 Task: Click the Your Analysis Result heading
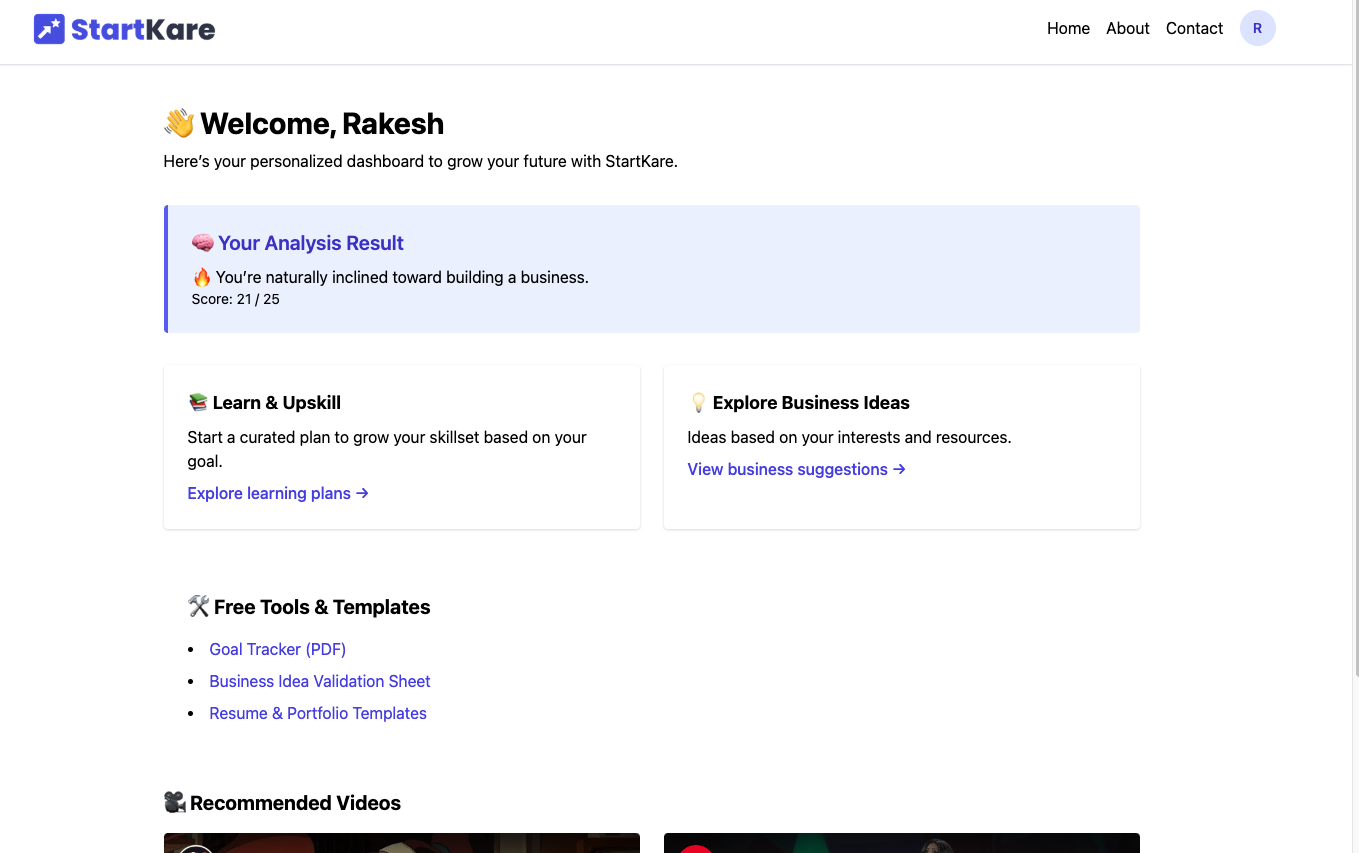click(x=311, y=243)
